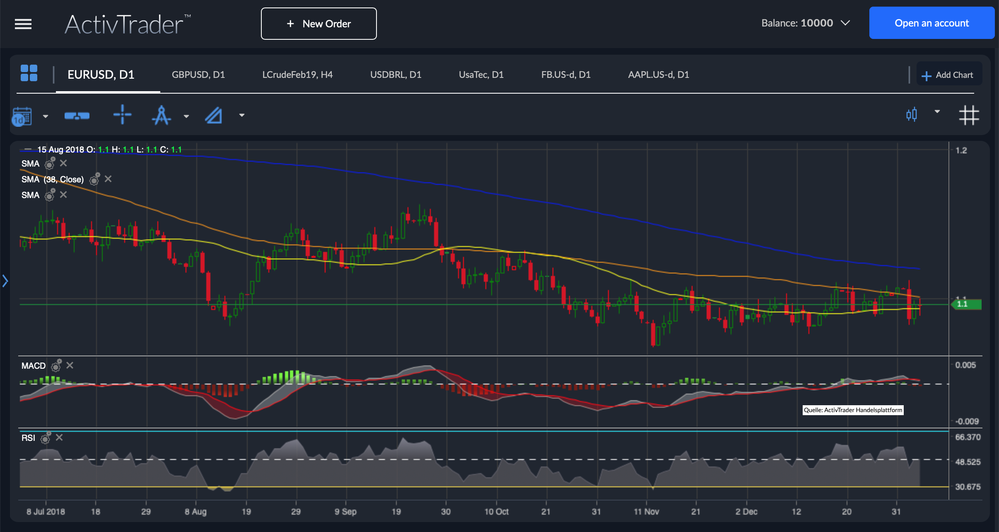Switch to USDBRL, D1 tab
Viewport: 999px width, 532px height.
point(396,75)
